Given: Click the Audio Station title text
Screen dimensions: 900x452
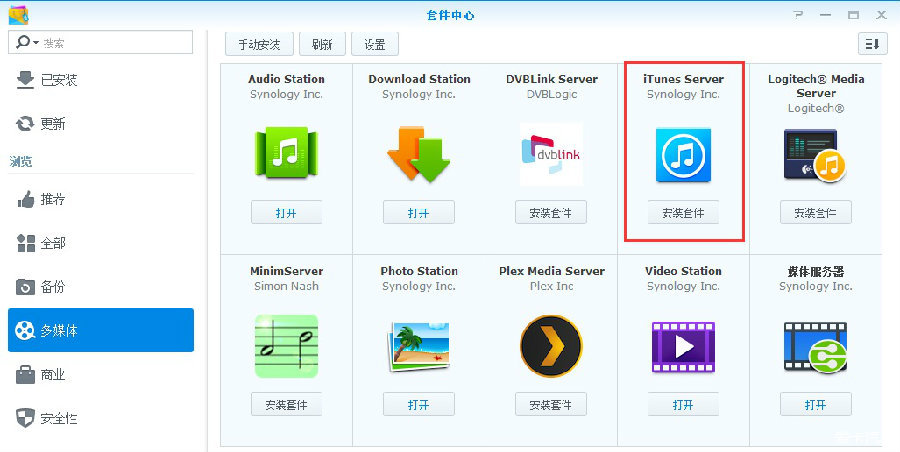Looking at the screenshot, I should click(286, 79).
